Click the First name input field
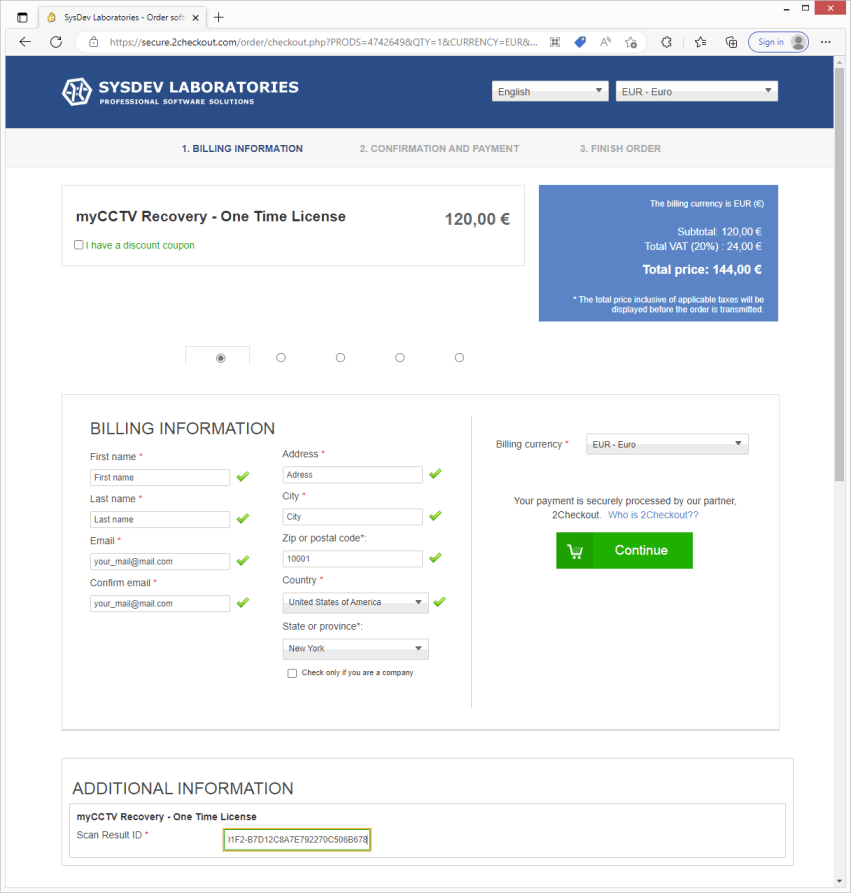The width and height of the screenshot is (851, 893). [160, 477]
